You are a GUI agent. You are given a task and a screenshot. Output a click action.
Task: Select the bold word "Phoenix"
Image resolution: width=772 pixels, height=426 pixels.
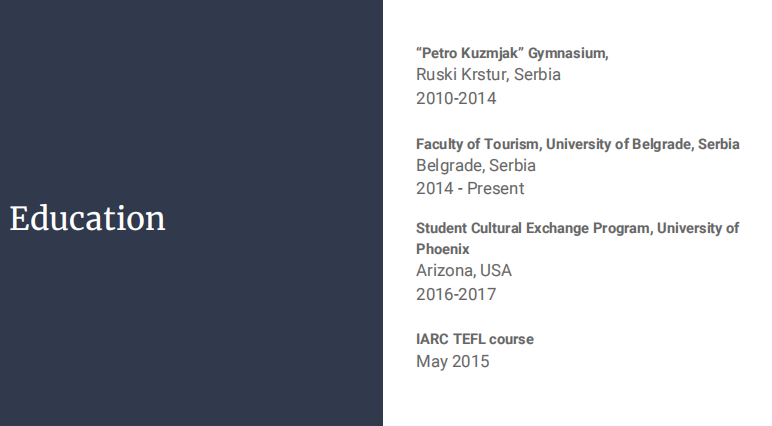pyautogui.click(x=443, y=249)
